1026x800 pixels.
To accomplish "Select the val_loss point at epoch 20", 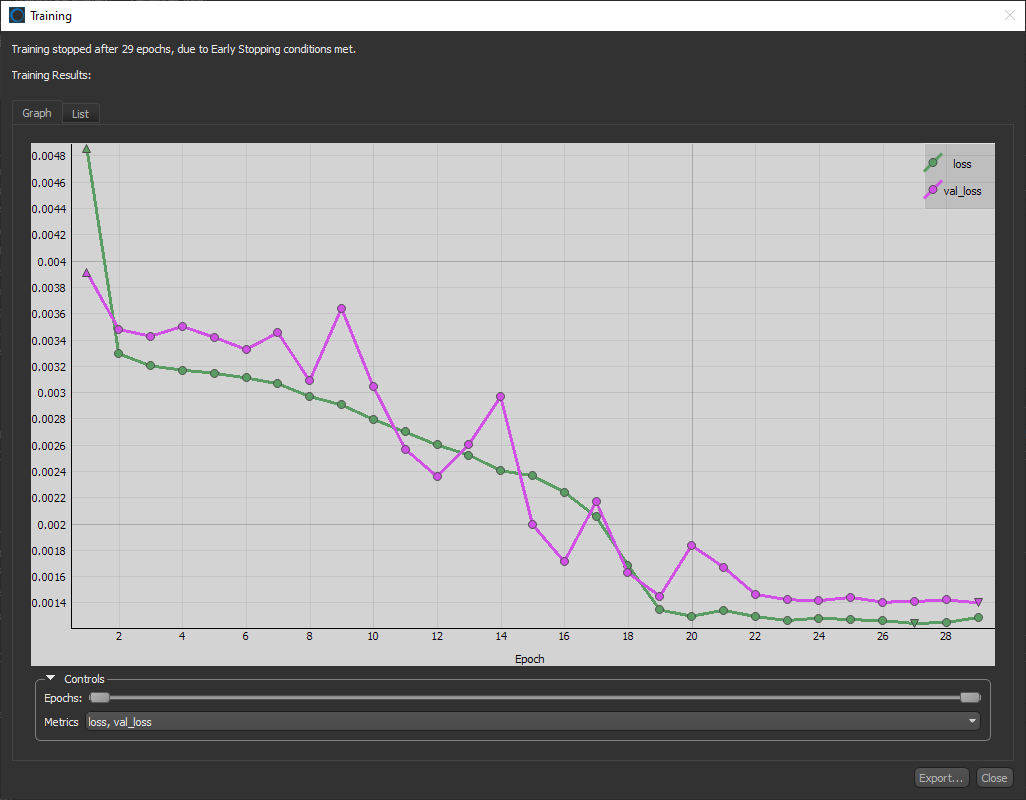I will [x=692, y=545].
